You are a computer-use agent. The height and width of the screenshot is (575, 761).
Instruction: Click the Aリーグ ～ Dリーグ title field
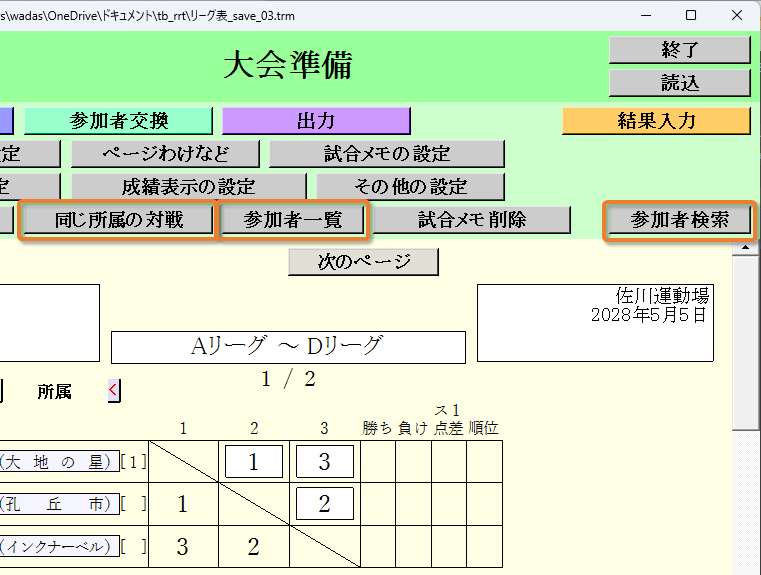pos(288,347)
